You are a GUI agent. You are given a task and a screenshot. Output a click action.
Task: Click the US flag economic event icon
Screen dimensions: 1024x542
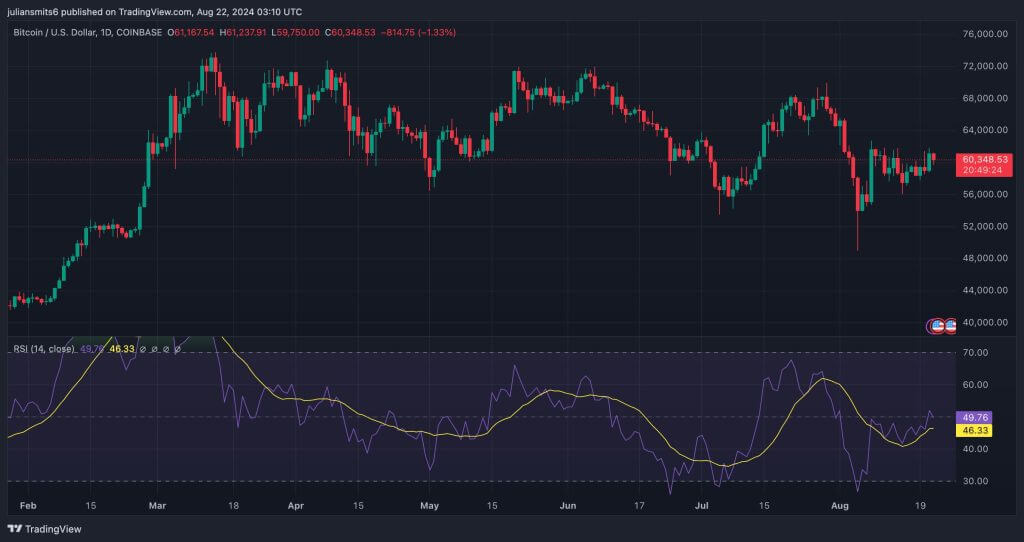click(x=938, y=326)
